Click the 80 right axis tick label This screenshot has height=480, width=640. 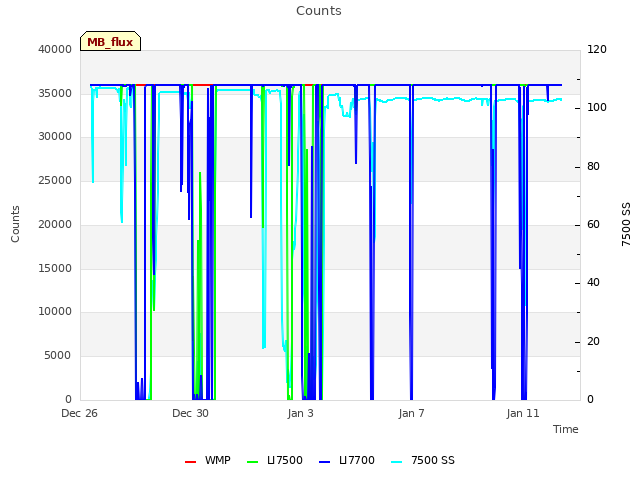pos(593,167)
